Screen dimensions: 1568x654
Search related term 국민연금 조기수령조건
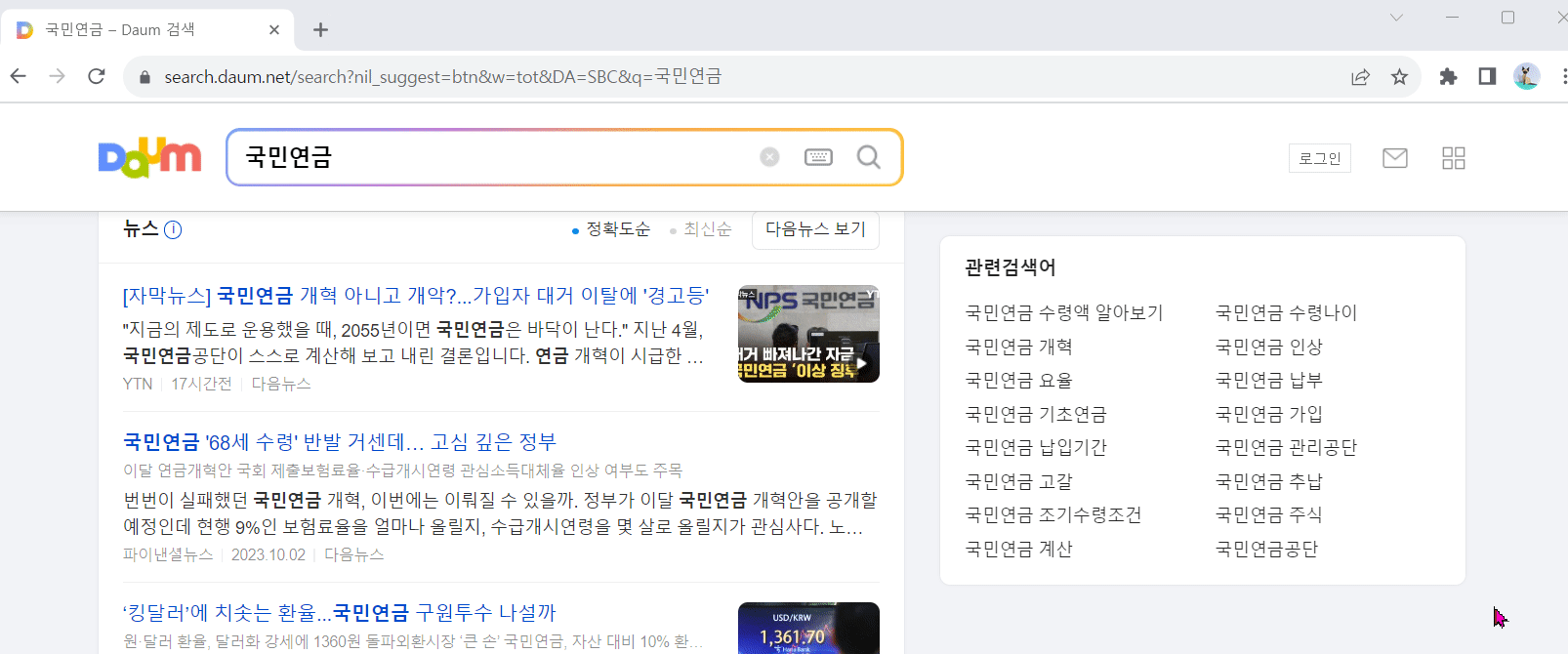coord(1053,515)
